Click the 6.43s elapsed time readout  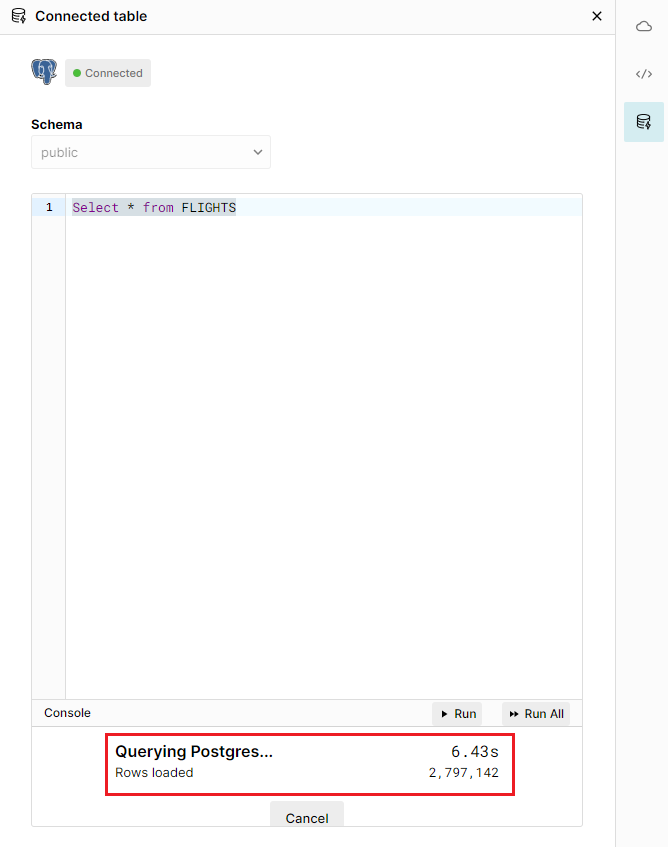(x=474, y=752)
